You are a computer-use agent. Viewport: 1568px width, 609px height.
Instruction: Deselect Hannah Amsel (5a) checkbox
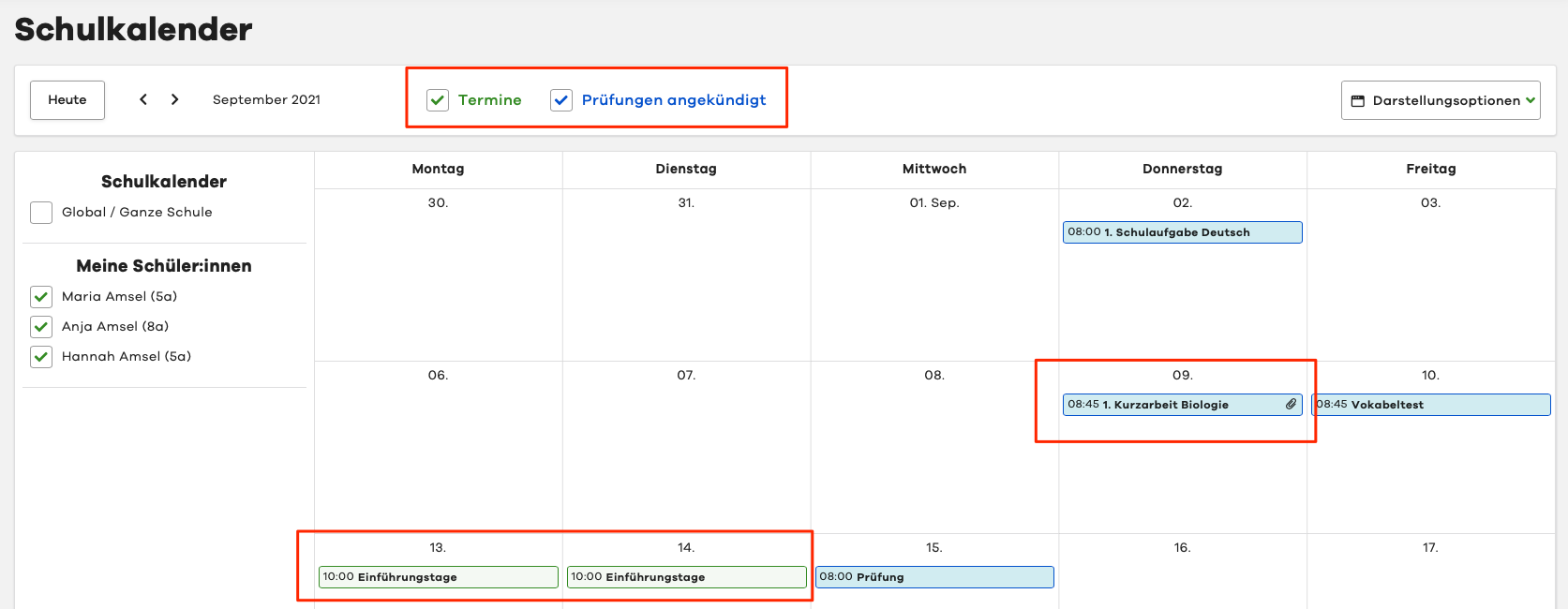41,357
